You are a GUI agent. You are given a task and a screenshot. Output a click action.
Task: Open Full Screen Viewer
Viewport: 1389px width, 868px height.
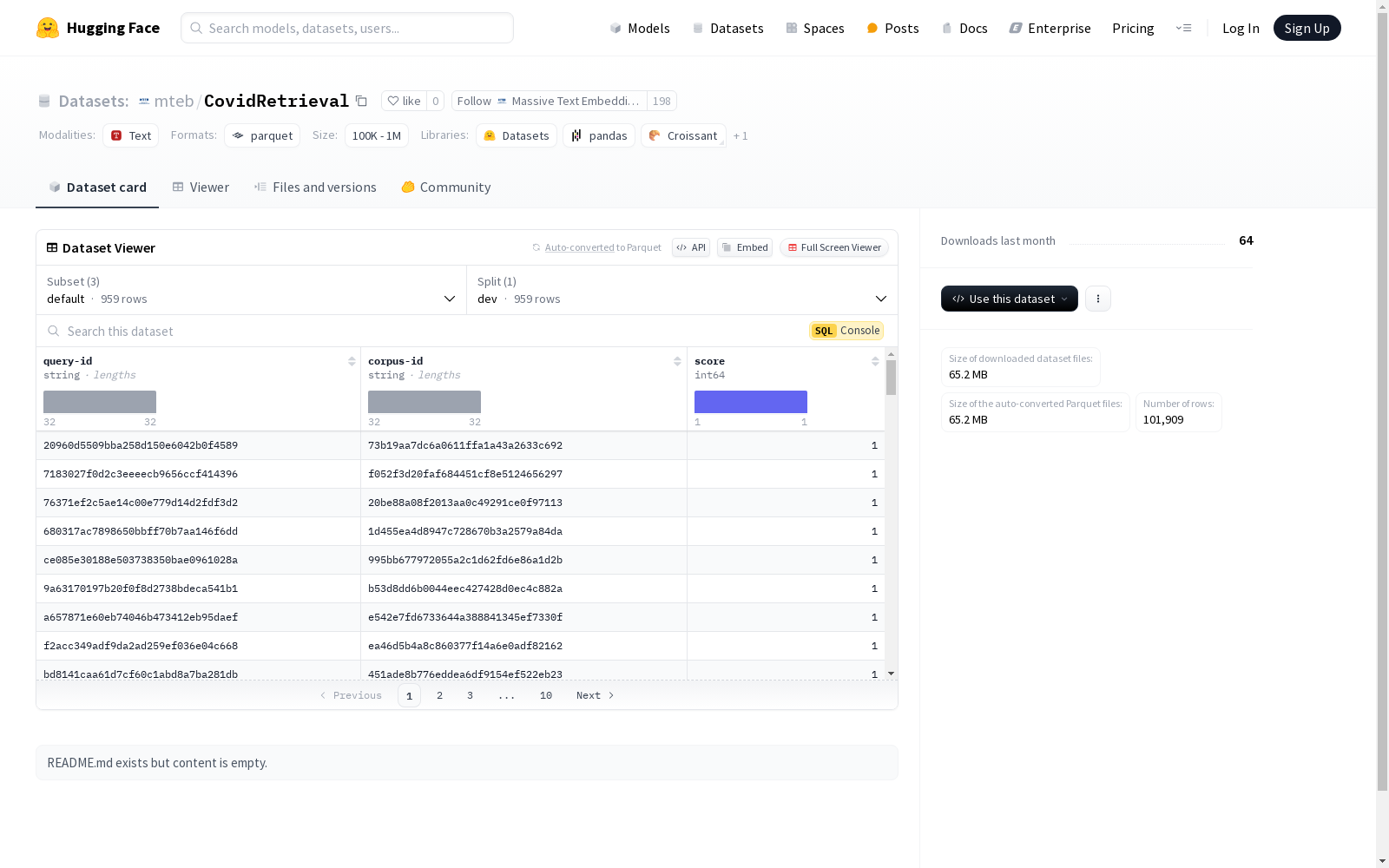coord(834,247)
